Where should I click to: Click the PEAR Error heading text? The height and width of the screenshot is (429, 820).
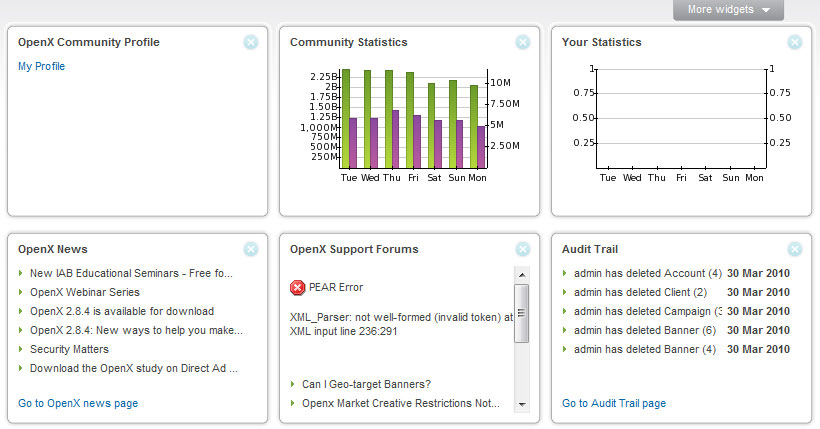(336, 287)
